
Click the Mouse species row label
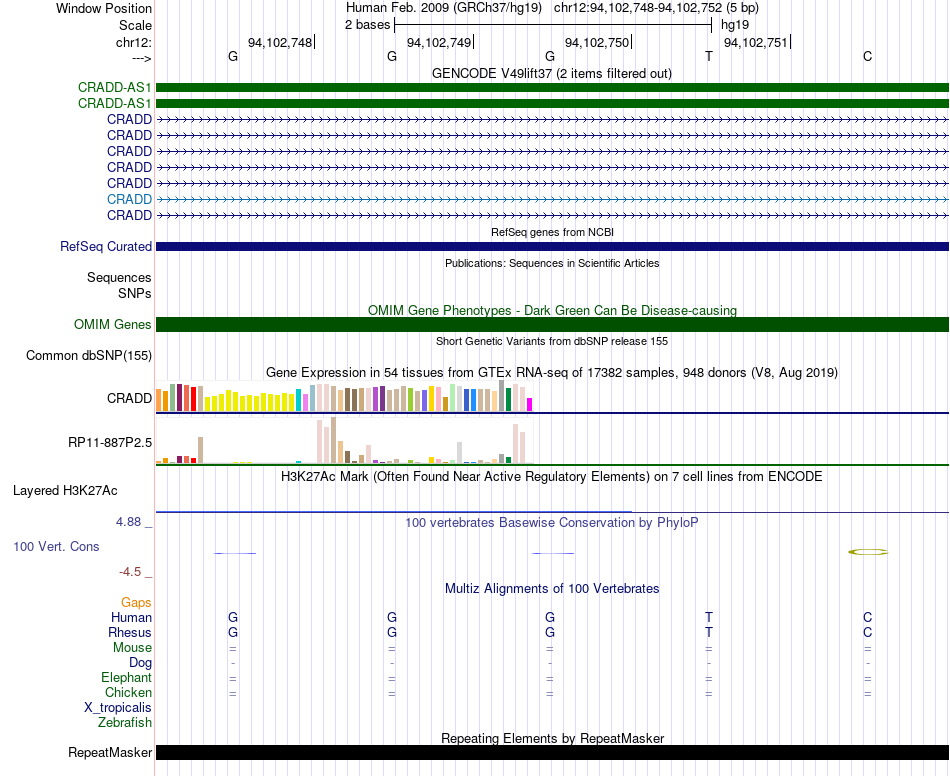[132, 648]
